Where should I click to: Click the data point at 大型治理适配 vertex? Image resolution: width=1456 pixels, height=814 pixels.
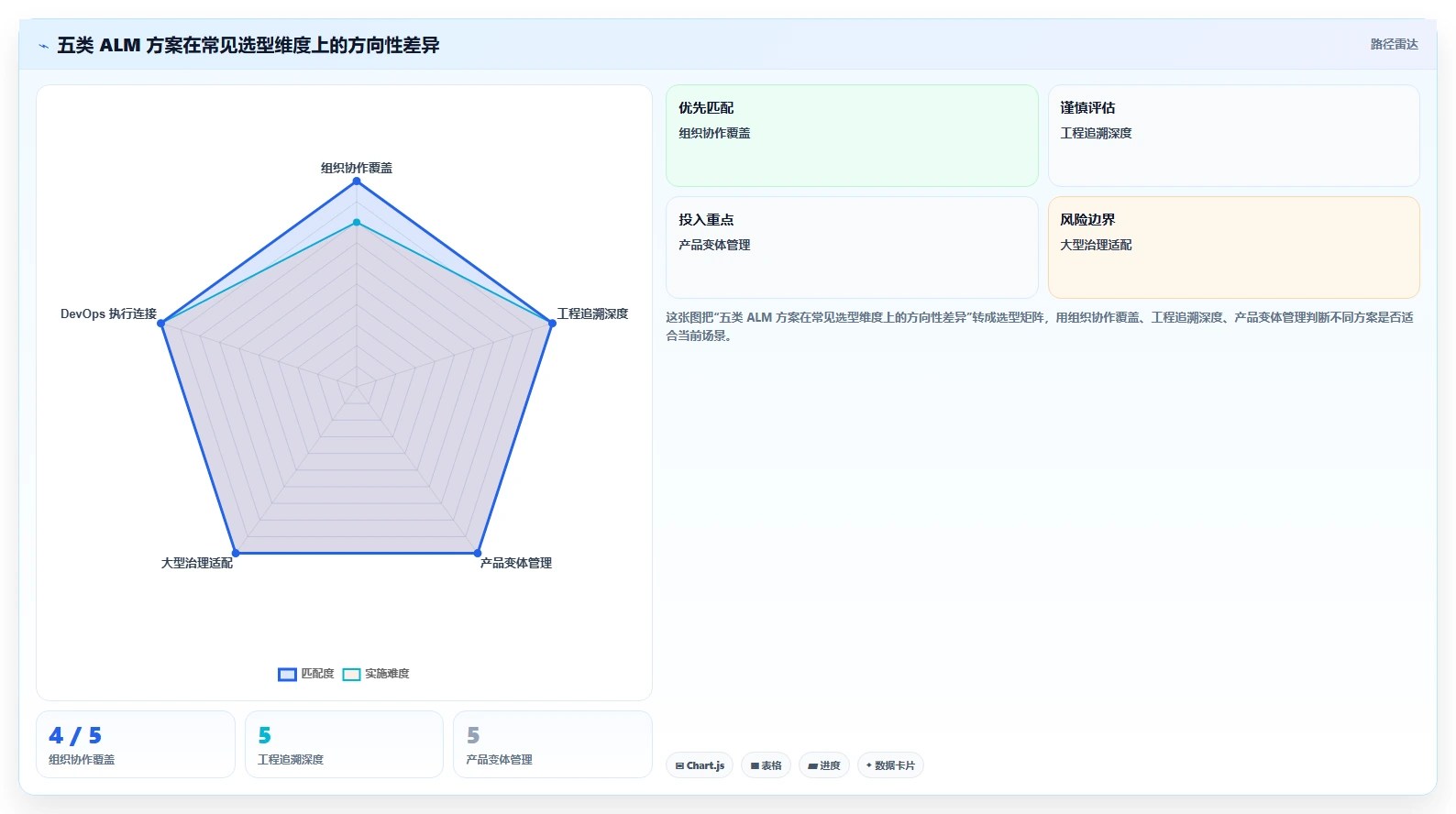coord(236,553)
